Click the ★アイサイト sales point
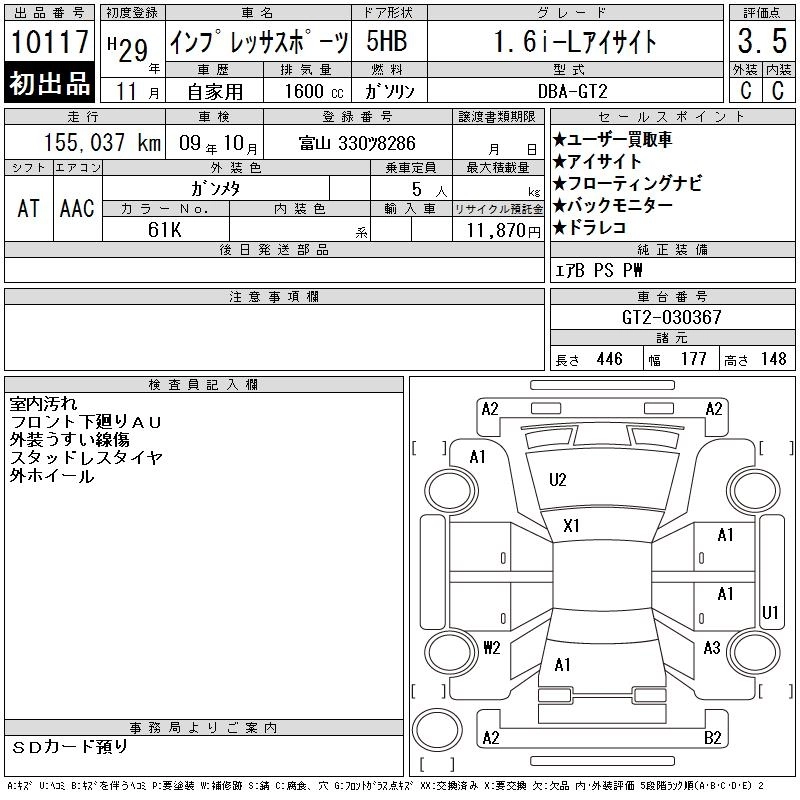The width and height of the screenshot is (800, 800). pyautogui.click(x=597, y=162)
